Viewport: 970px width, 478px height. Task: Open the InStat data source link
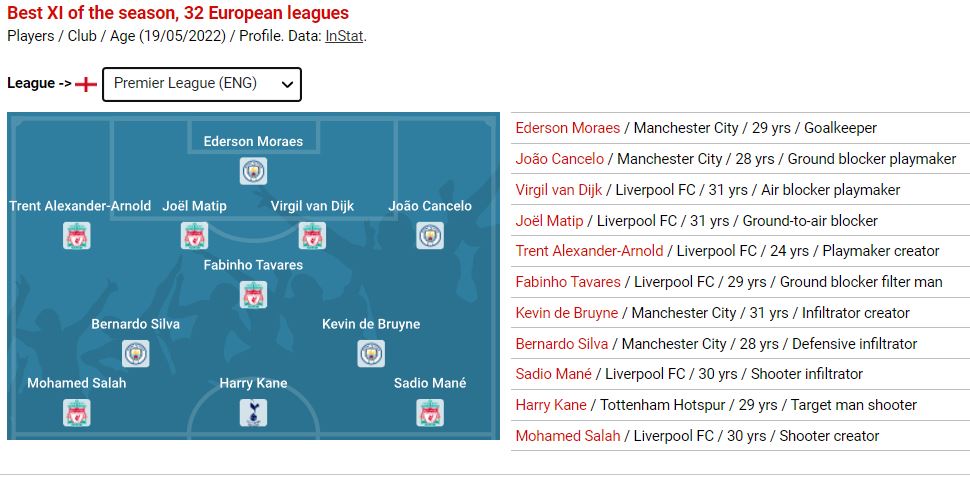coord(344,36)
